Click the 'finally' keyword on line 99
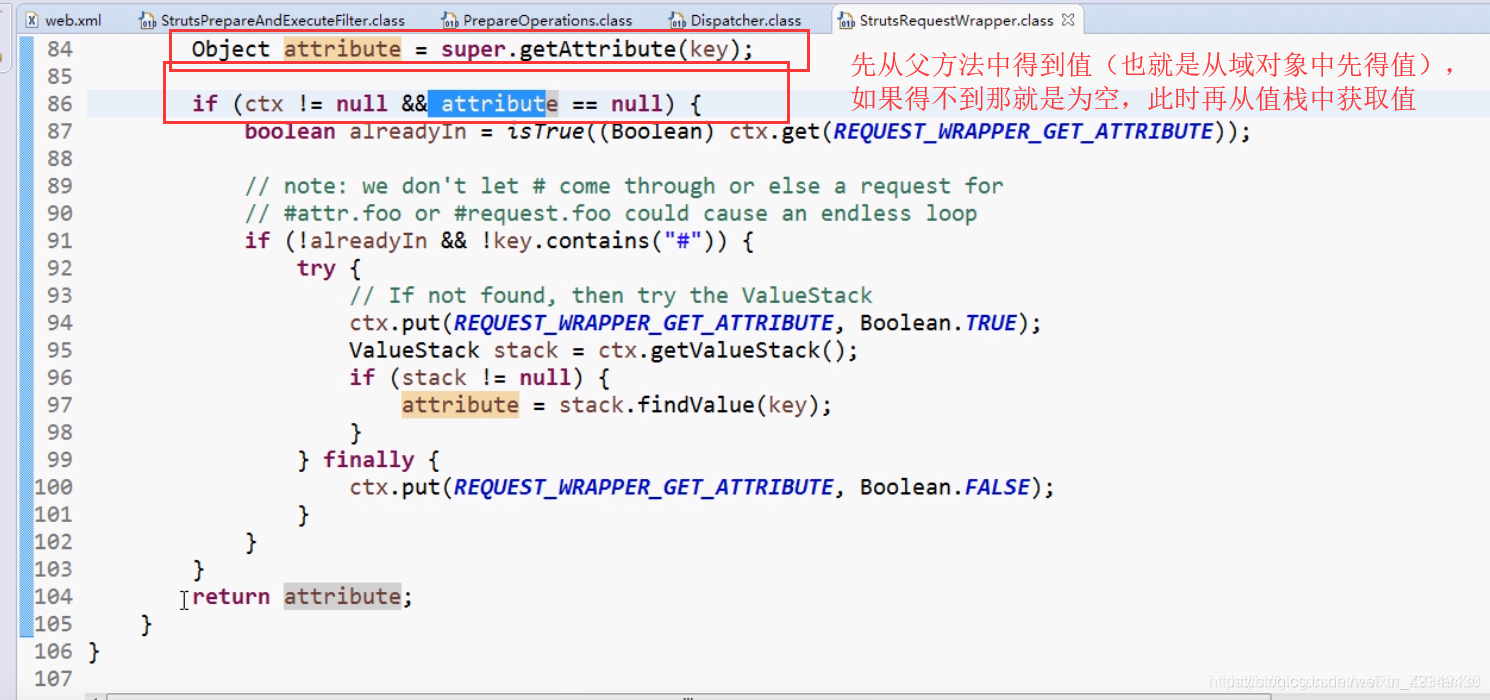 (x=368, y=459)
